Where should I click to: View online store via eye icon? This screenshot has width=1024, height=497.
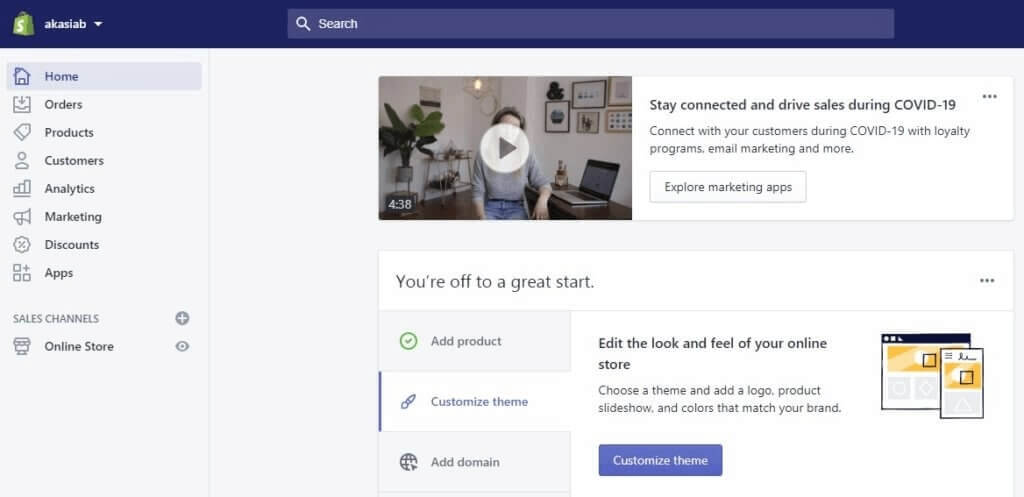pos(182,346)
